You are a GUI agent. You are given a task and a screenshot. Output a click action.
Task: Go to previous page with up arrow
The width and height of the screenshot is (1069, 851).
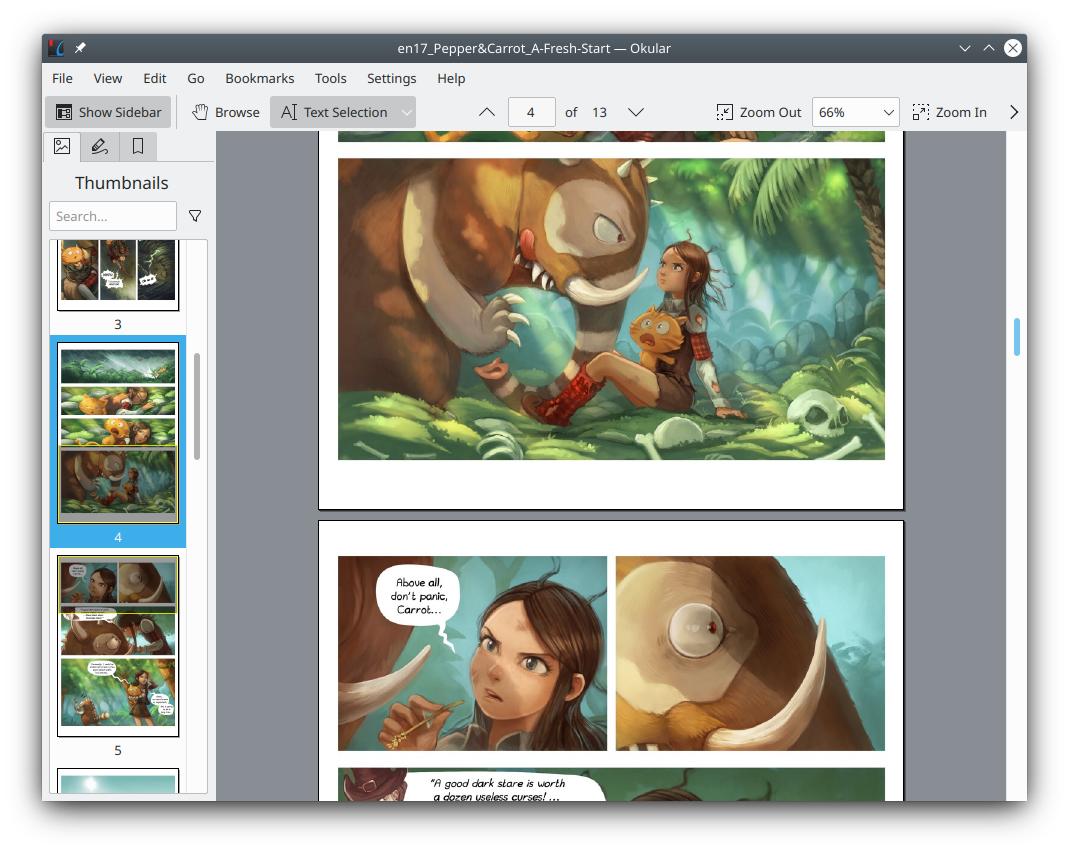click(x=487, y=112)
